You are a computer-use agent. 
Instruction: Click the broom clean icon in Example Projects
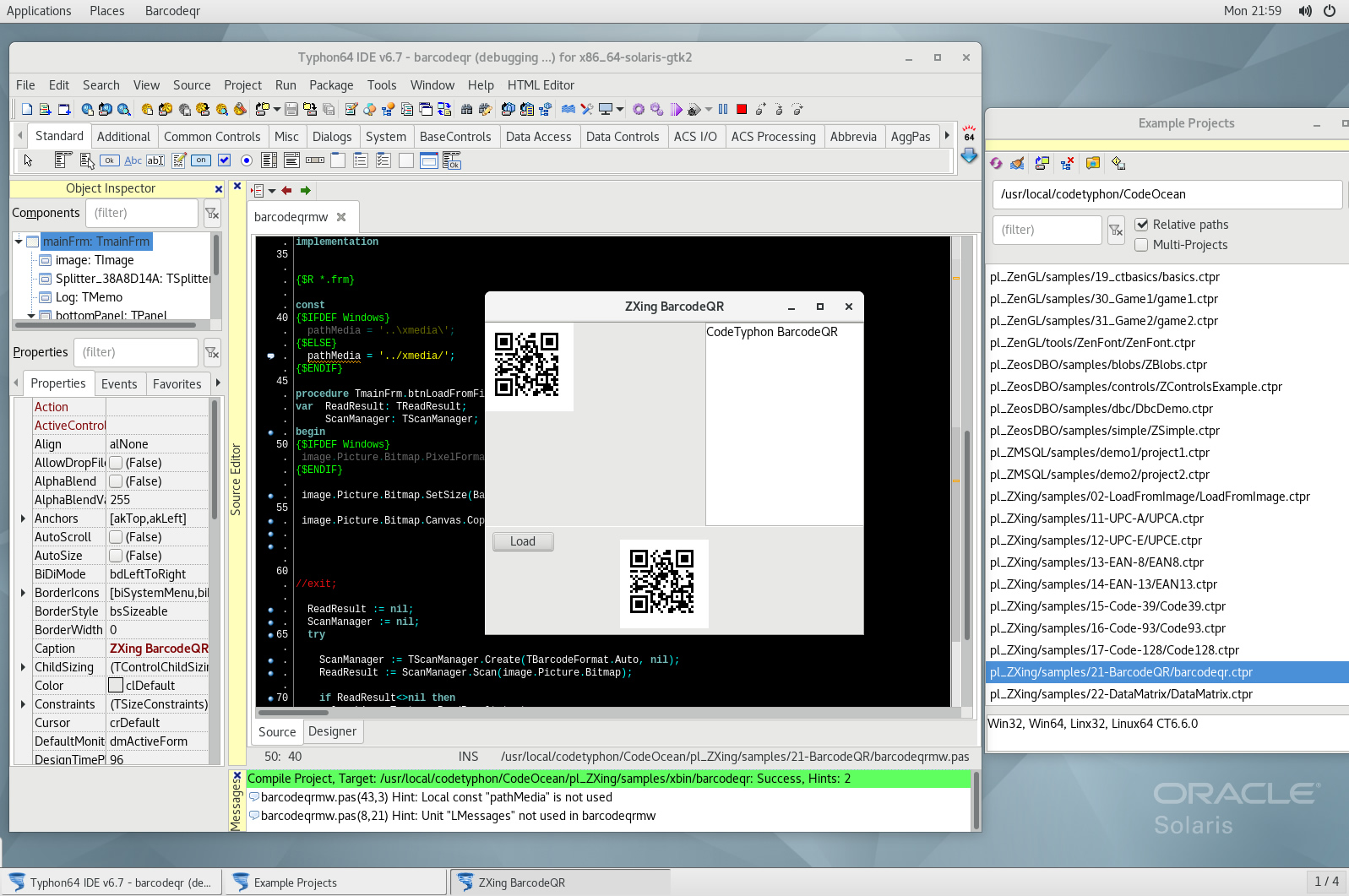pyautogui.click(x=1017, y=163)
